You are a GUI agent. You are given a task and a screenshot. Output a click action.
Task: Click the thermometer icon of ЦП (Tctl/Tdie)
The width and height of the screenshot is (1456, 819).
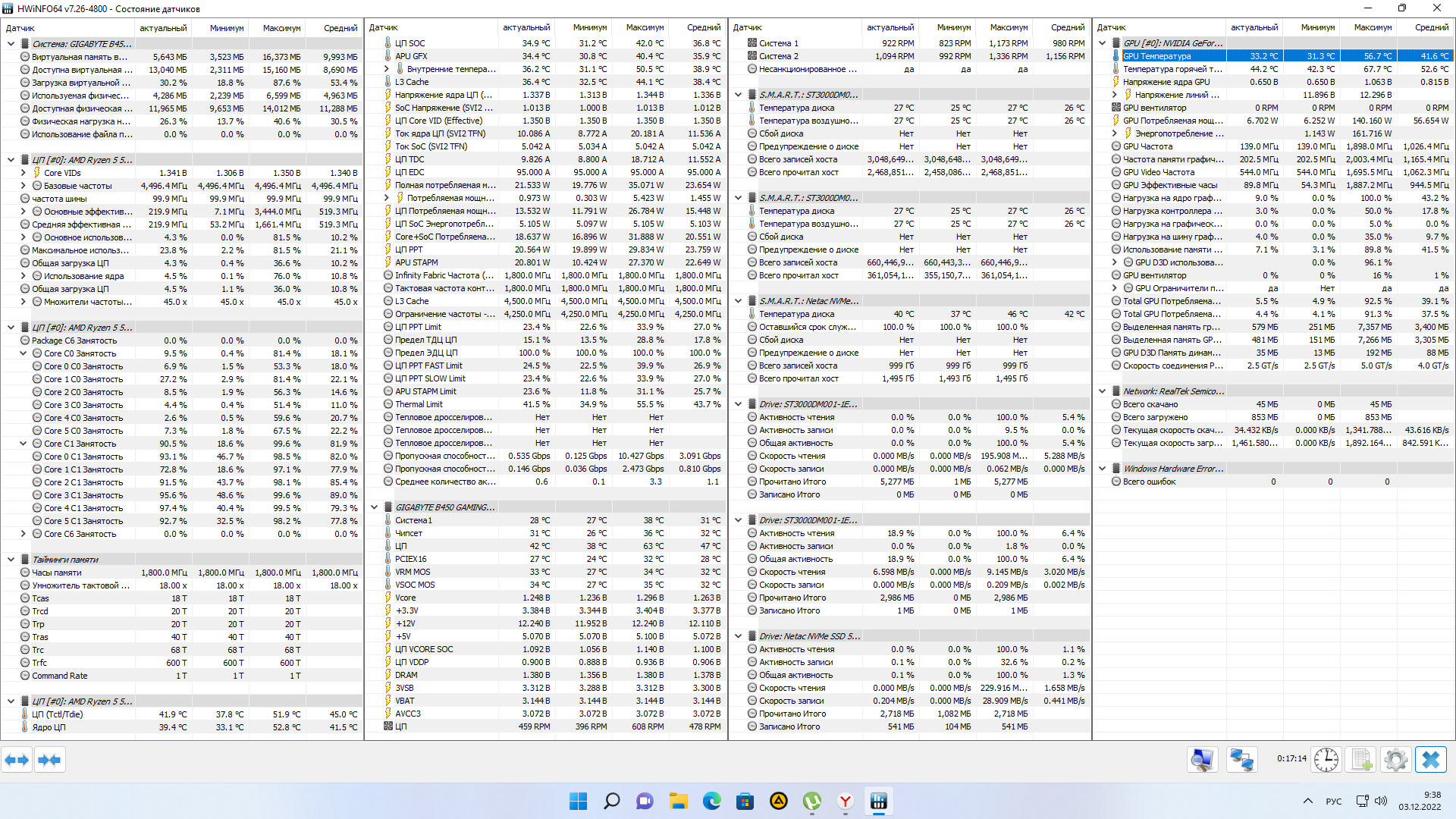point(25,714)
